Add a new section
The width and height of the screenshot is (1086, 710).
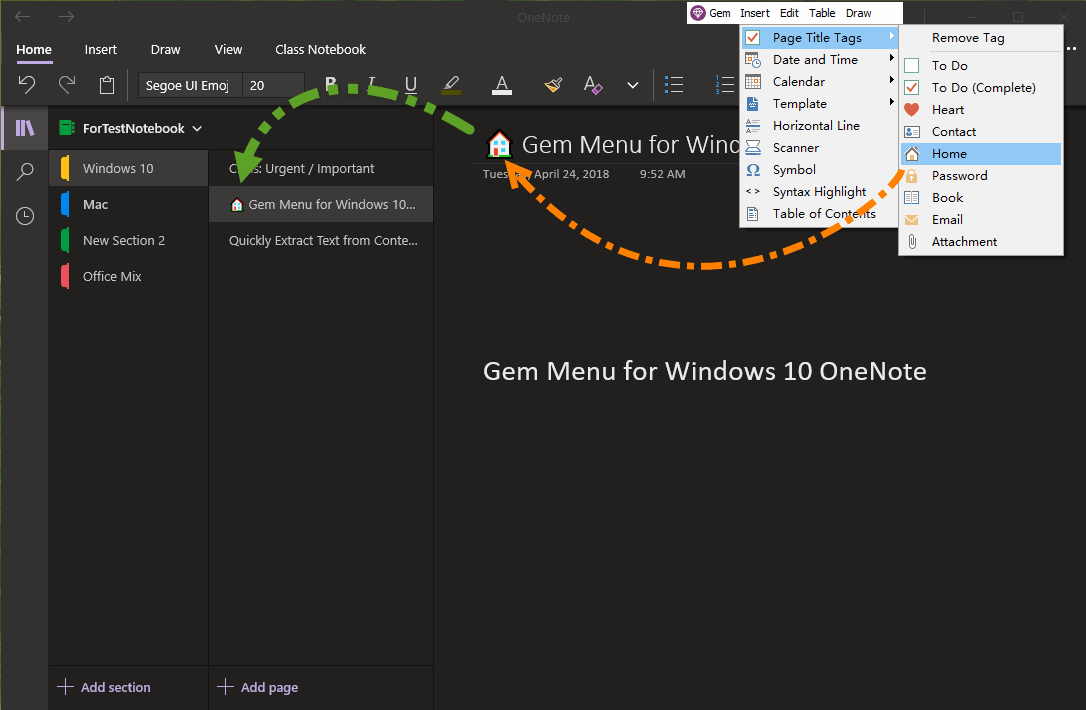pos(105,687)
